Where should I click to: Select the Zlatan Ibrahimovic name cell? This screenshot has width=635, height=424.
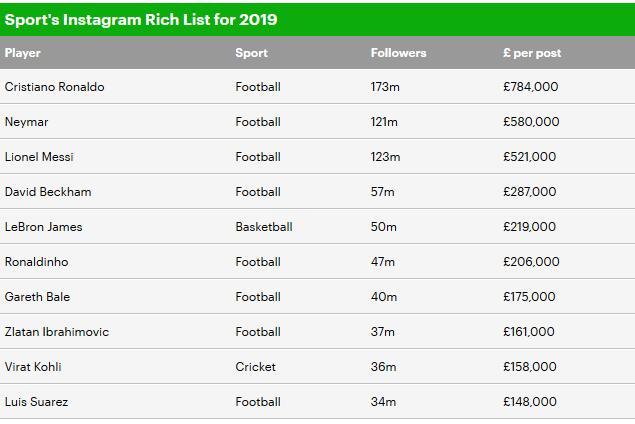point(57,332)
